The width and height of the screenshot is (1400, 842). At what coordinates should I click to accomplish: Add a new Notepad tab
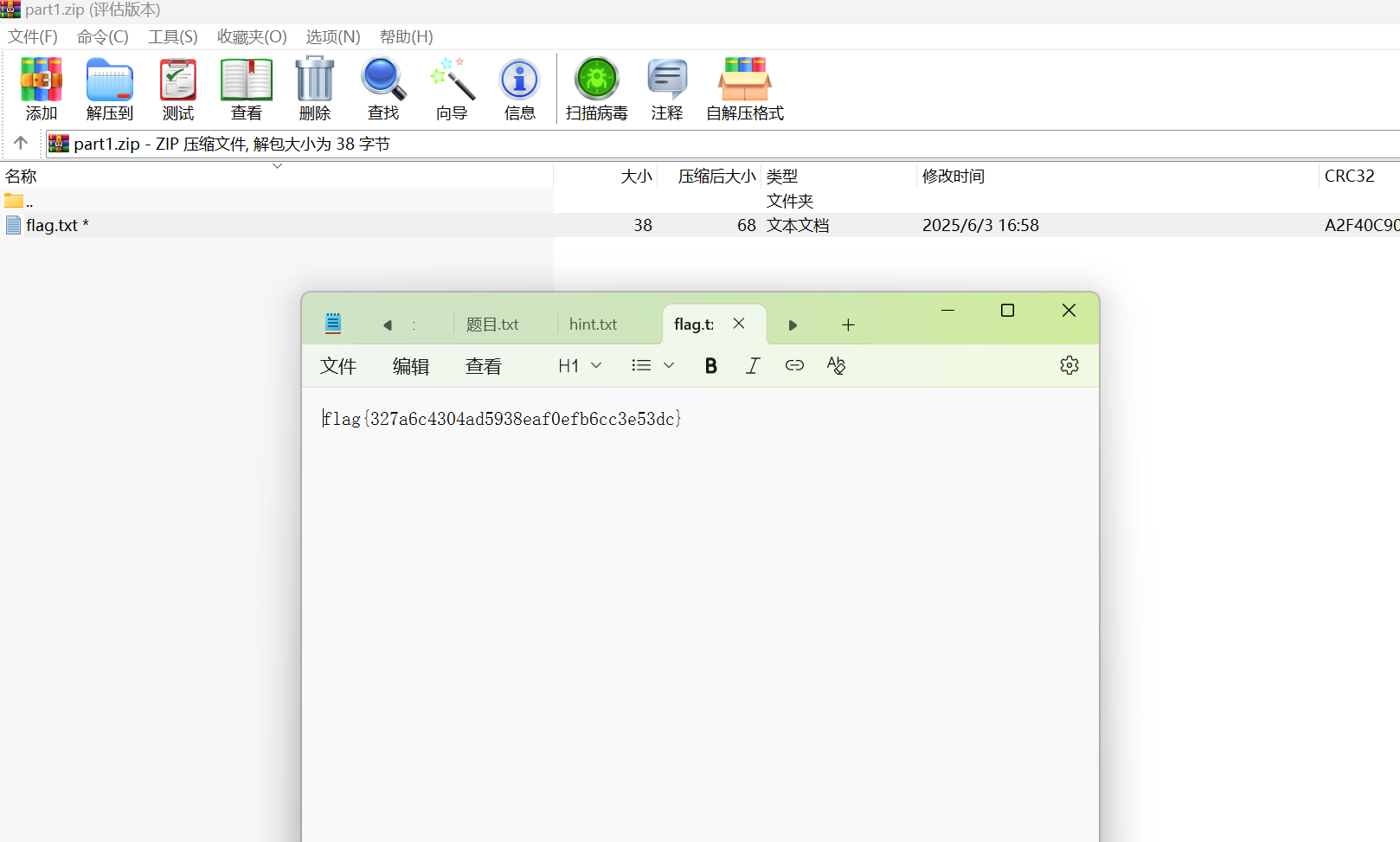coord(848,325)
